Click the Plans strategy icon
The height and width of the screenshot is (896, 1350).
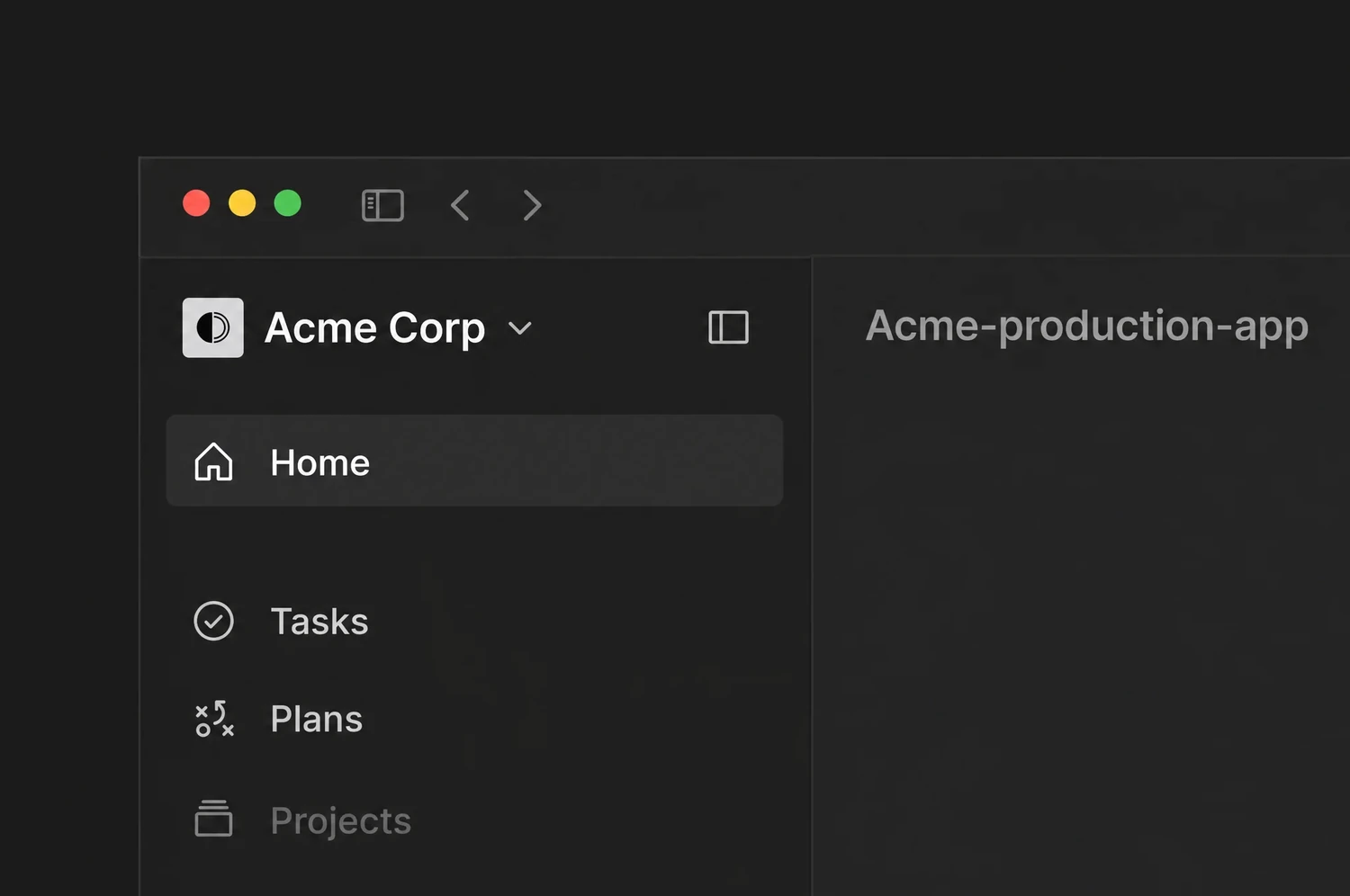[x=214, y=719]
